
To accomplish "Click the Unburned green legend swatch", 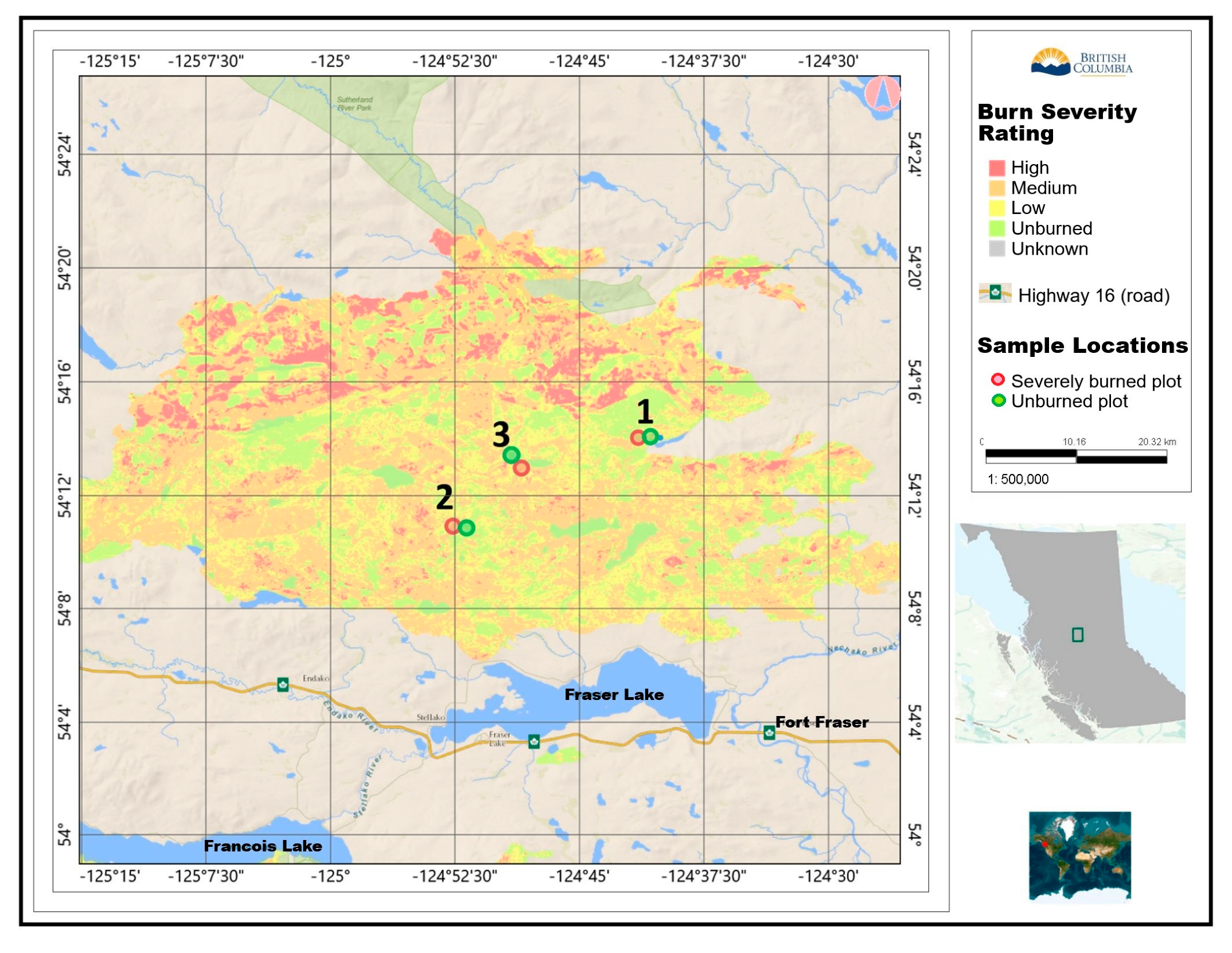I will (997, 228).
